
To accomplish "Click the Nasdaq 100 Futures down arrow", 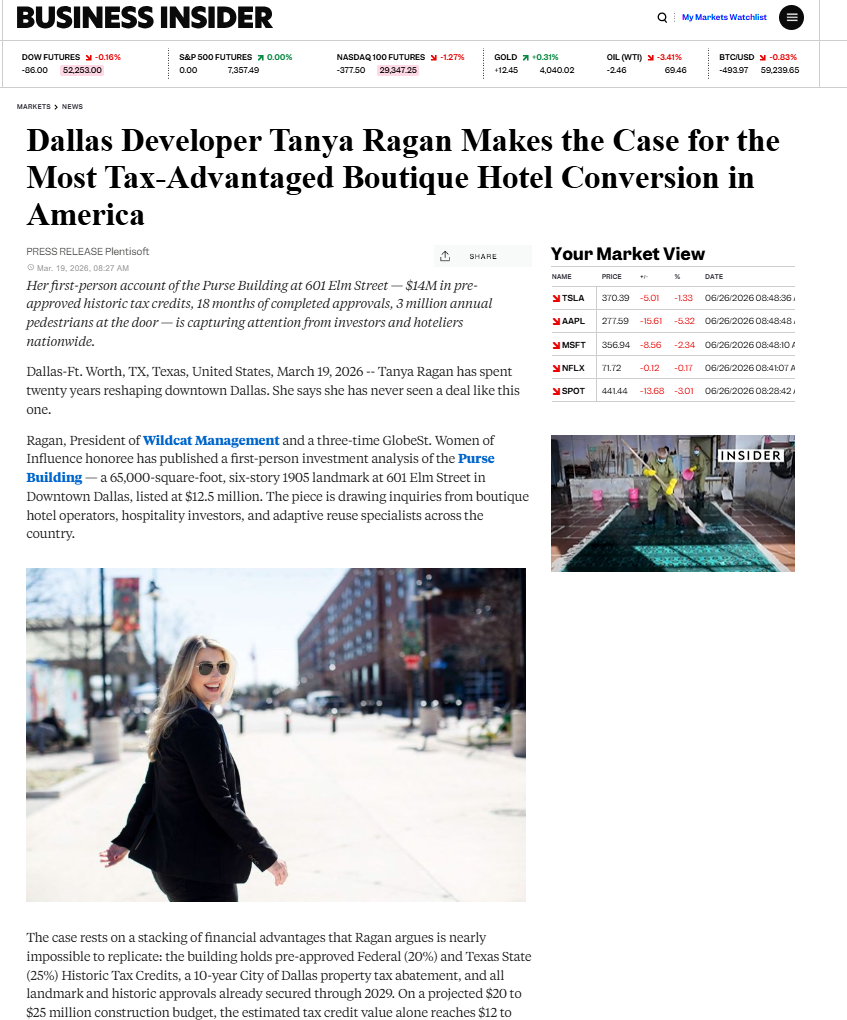I will tap(433, 58).
